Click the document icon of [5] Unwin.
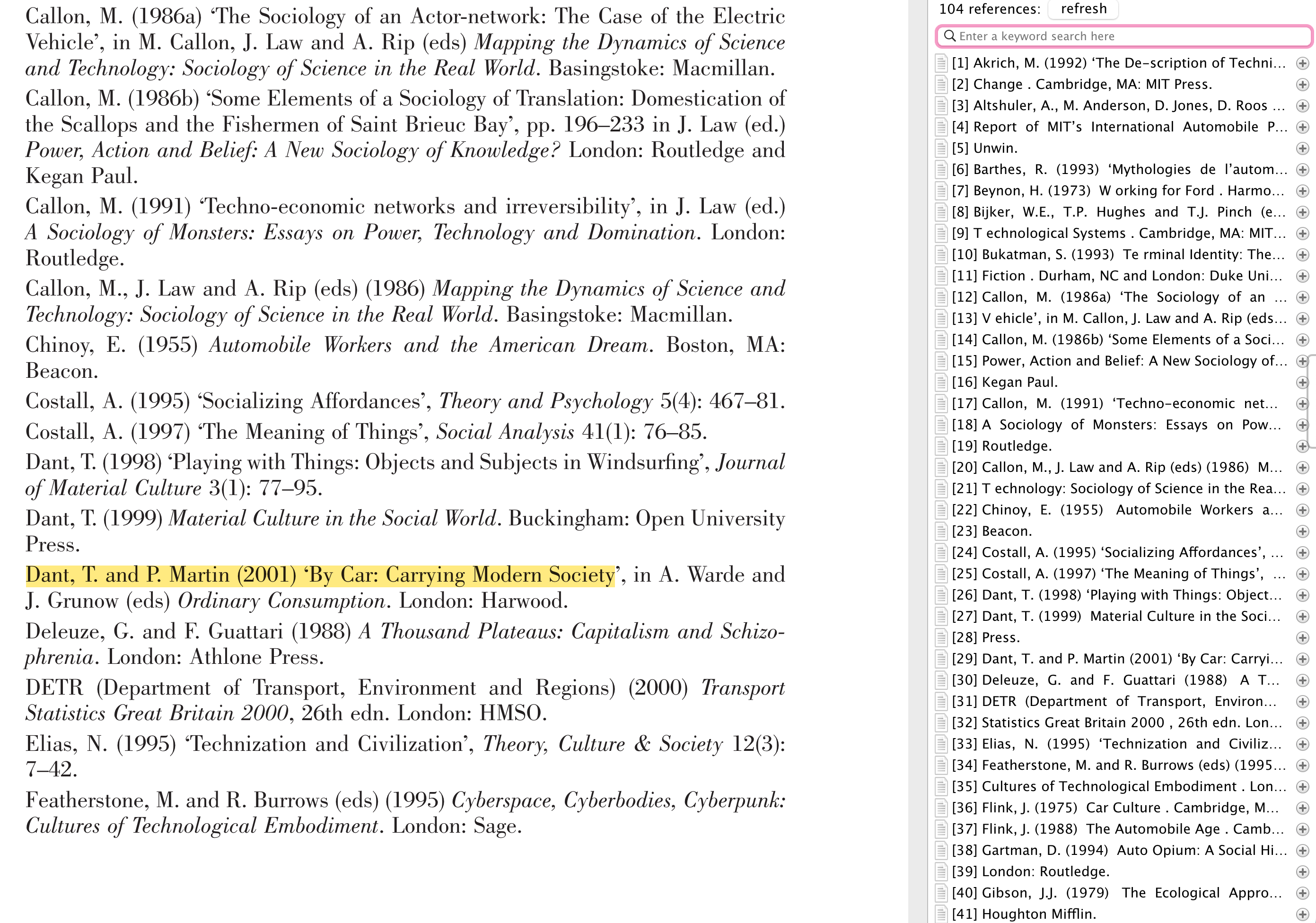This screenshot has height=923, width=1316. pos(940,148)
